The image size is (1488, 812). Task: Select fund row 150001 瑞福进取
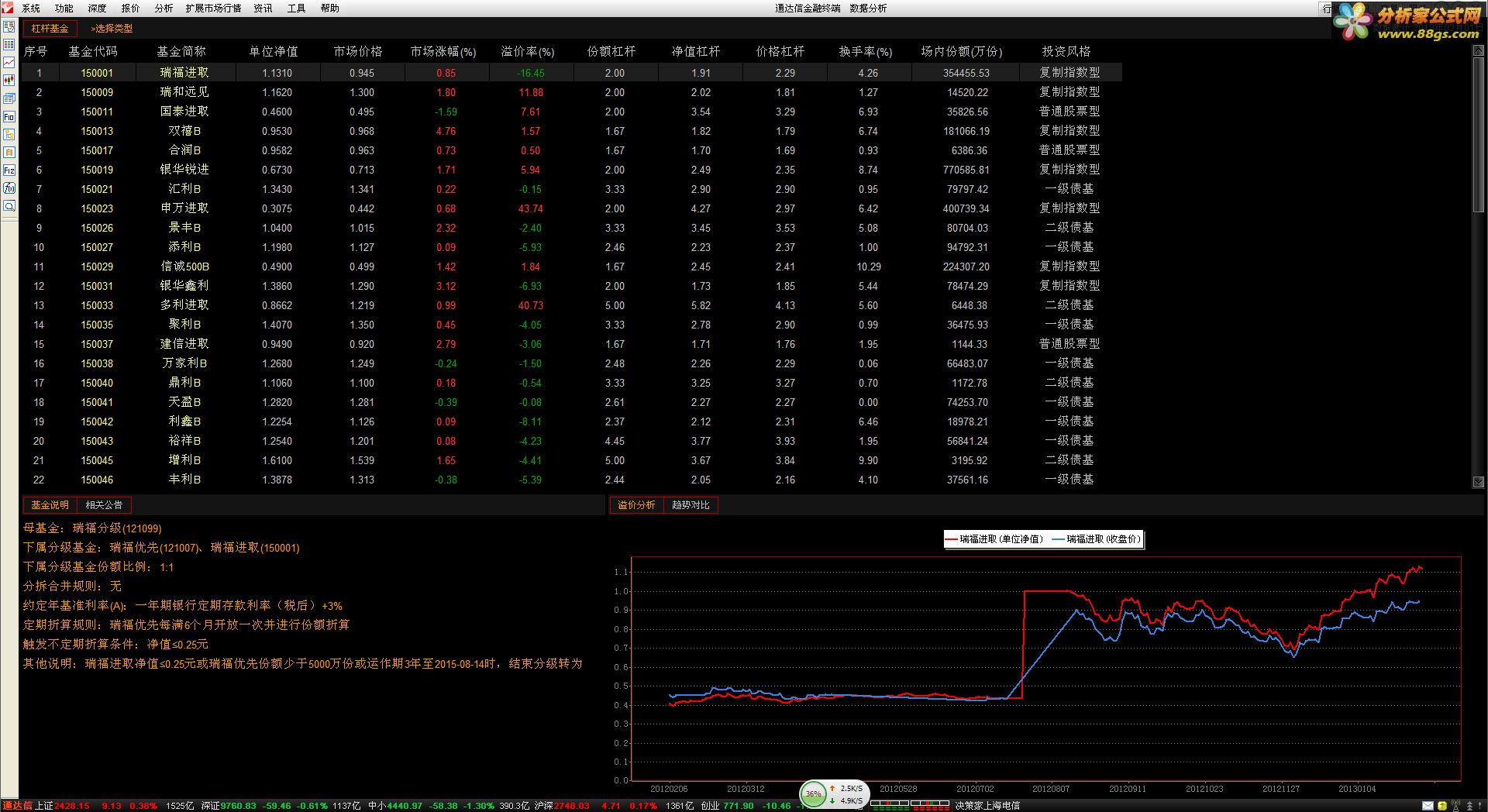click(x=571, y=73)
